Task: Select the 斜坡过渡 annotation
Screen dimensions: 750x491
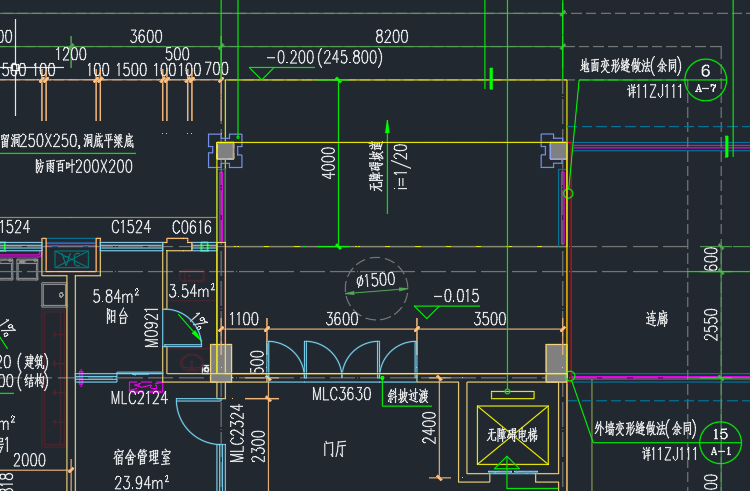Action: tap(408, 396)
